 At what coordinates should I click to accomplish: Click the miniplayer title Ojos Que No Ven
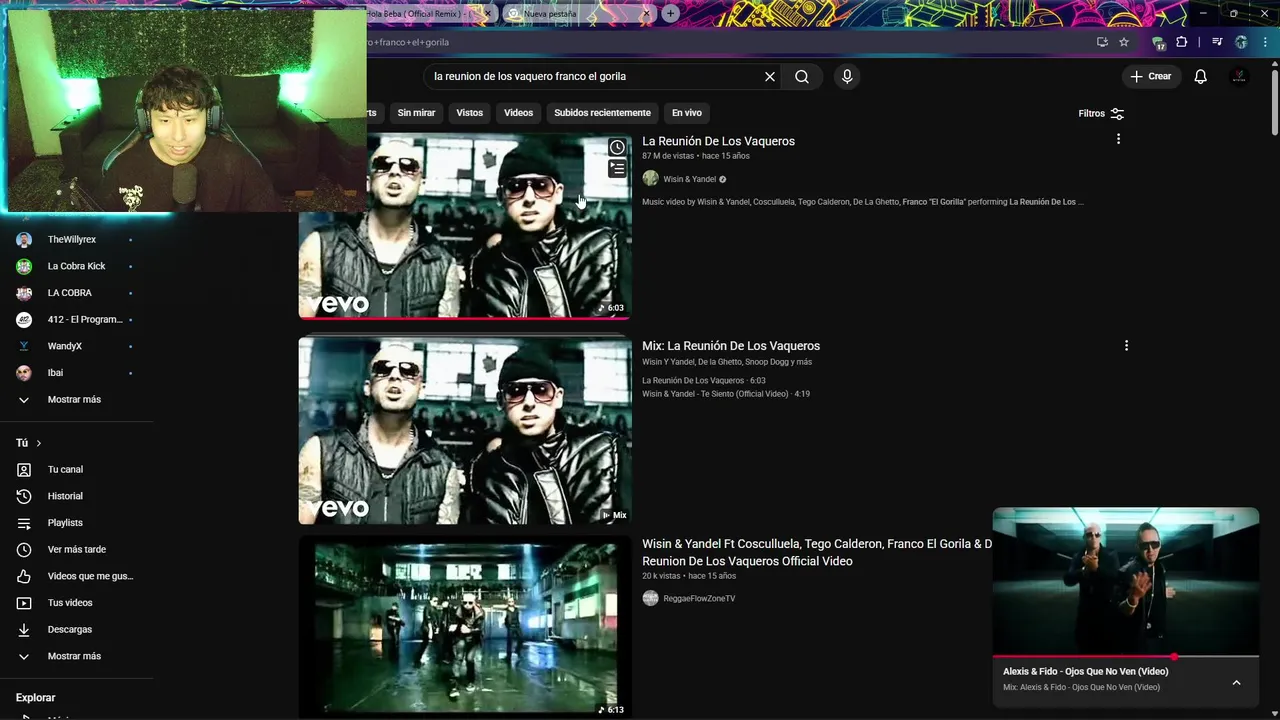pos(1085,671)
